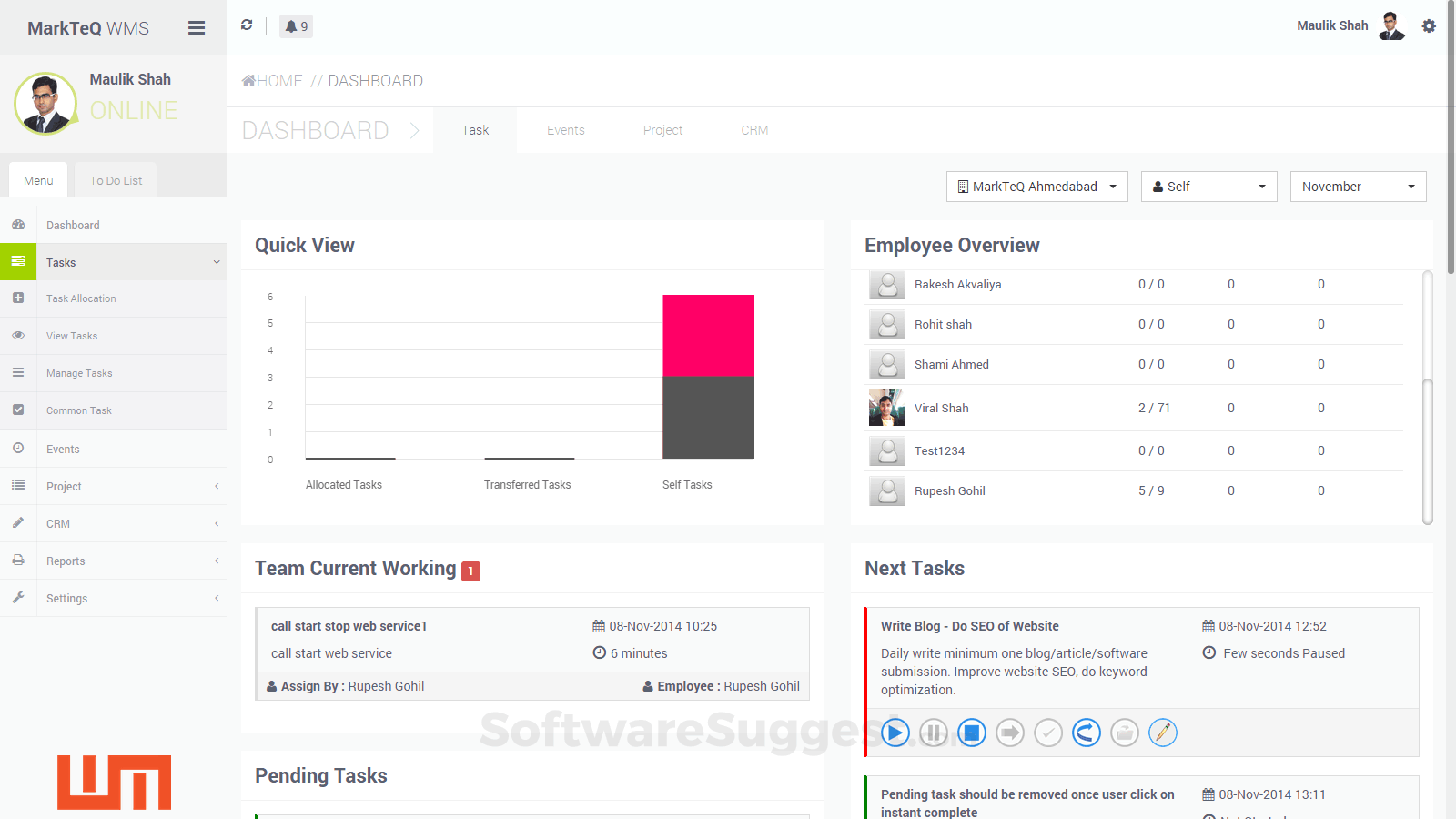Click Viral Shah employee photo
Image resolution: width=1456 pixels, height=819 pixels.
coord(886,408)
